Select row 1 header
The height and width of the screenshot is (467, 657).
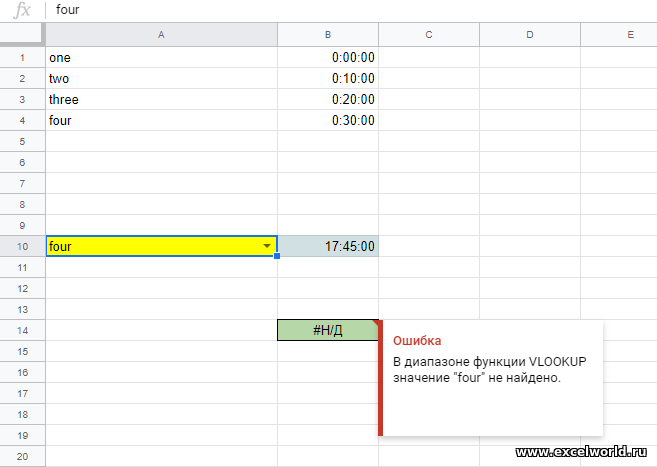(22, 57)
